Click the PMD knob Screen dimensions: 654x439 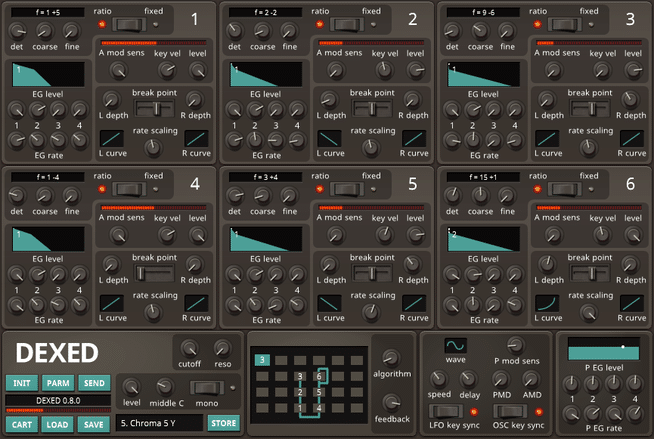501,379
